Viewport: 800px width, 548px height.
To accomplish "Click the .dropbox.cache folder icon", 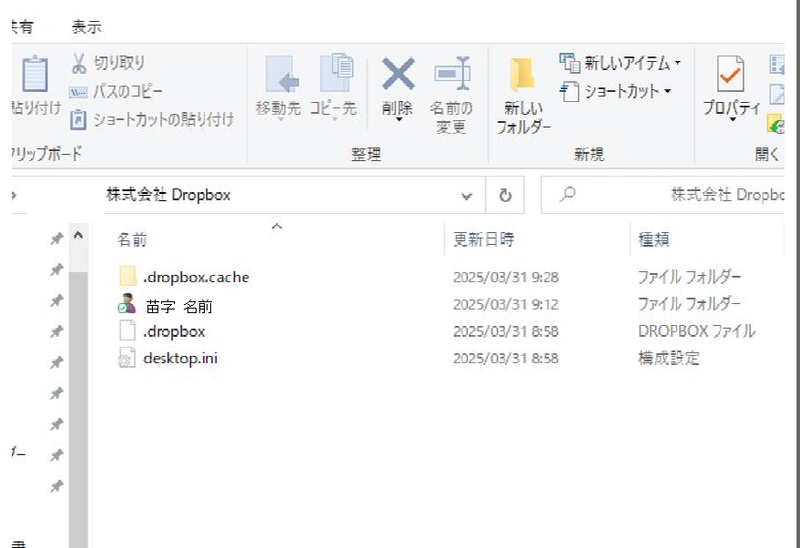I will click(x=128, y=277).
